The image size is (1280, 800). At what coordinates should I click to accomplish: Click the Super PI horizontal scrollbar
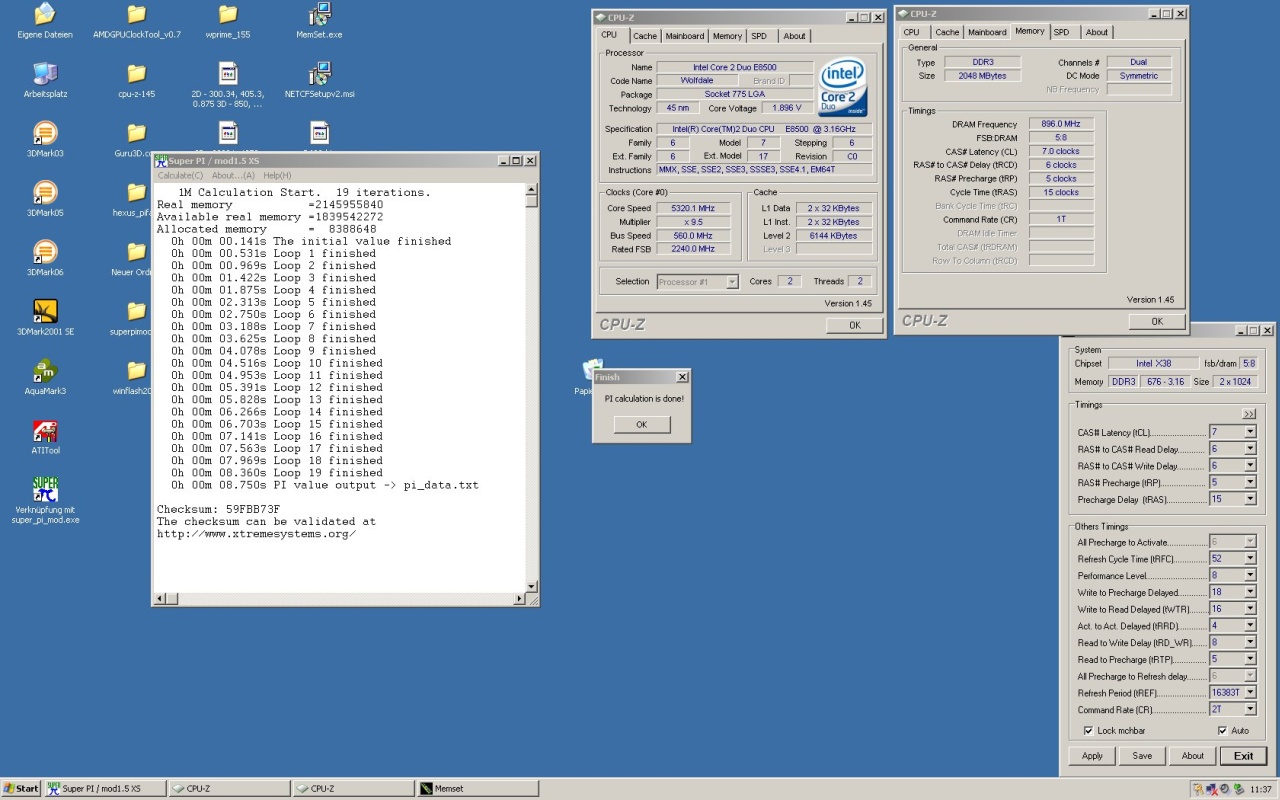click(338, 598)
